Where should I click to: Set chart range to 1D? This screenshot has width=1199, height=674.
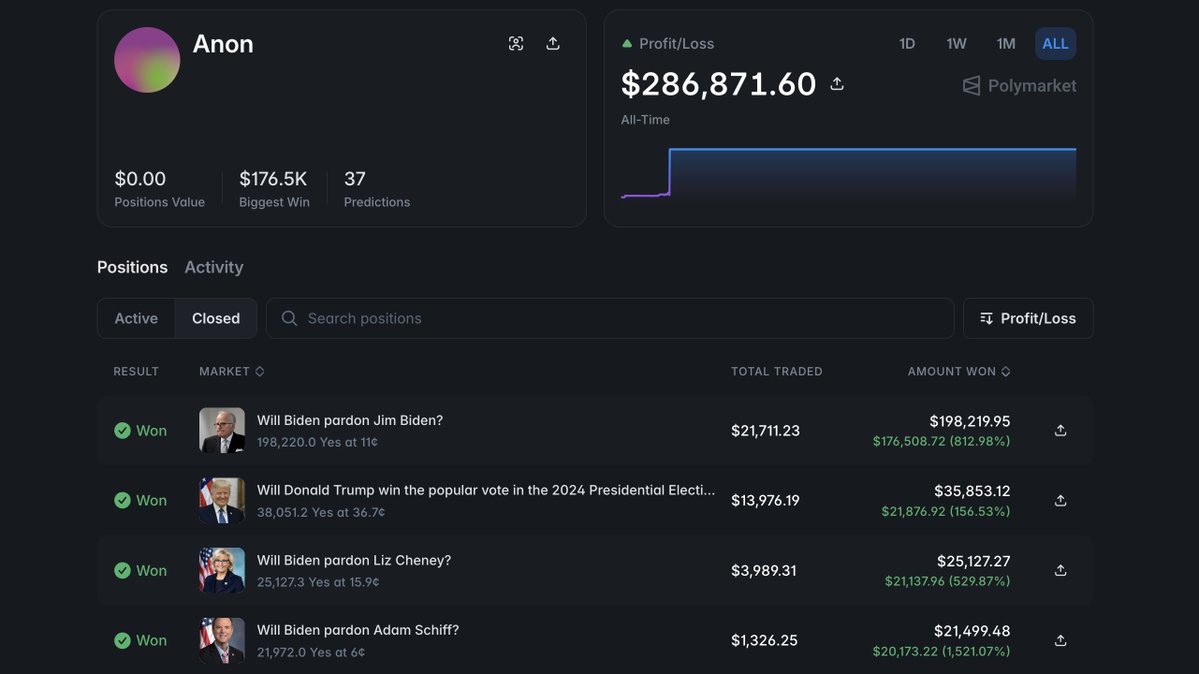(x=907, y=43)
